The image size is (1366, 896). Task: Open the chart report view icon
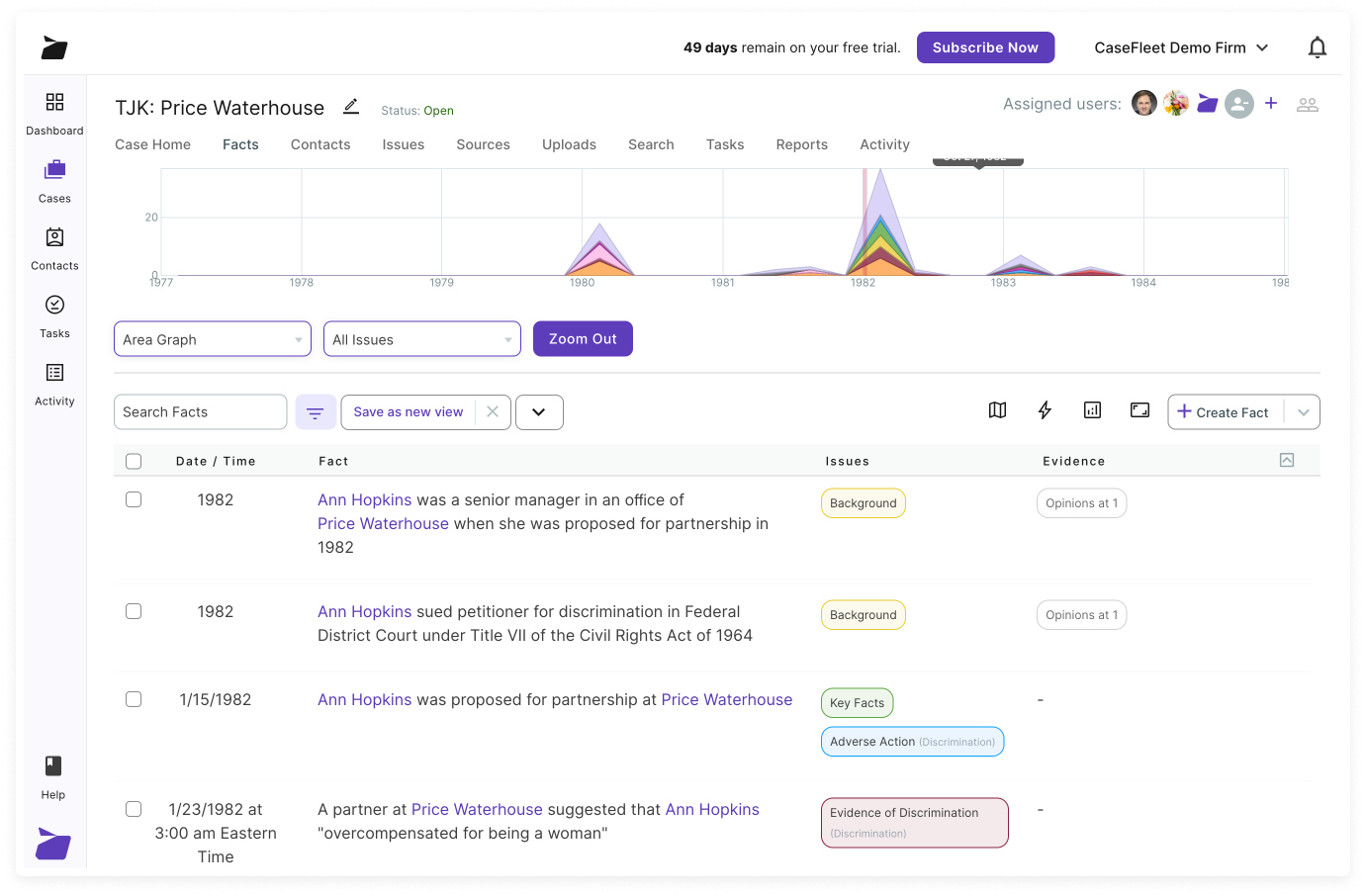(1092, 409)
